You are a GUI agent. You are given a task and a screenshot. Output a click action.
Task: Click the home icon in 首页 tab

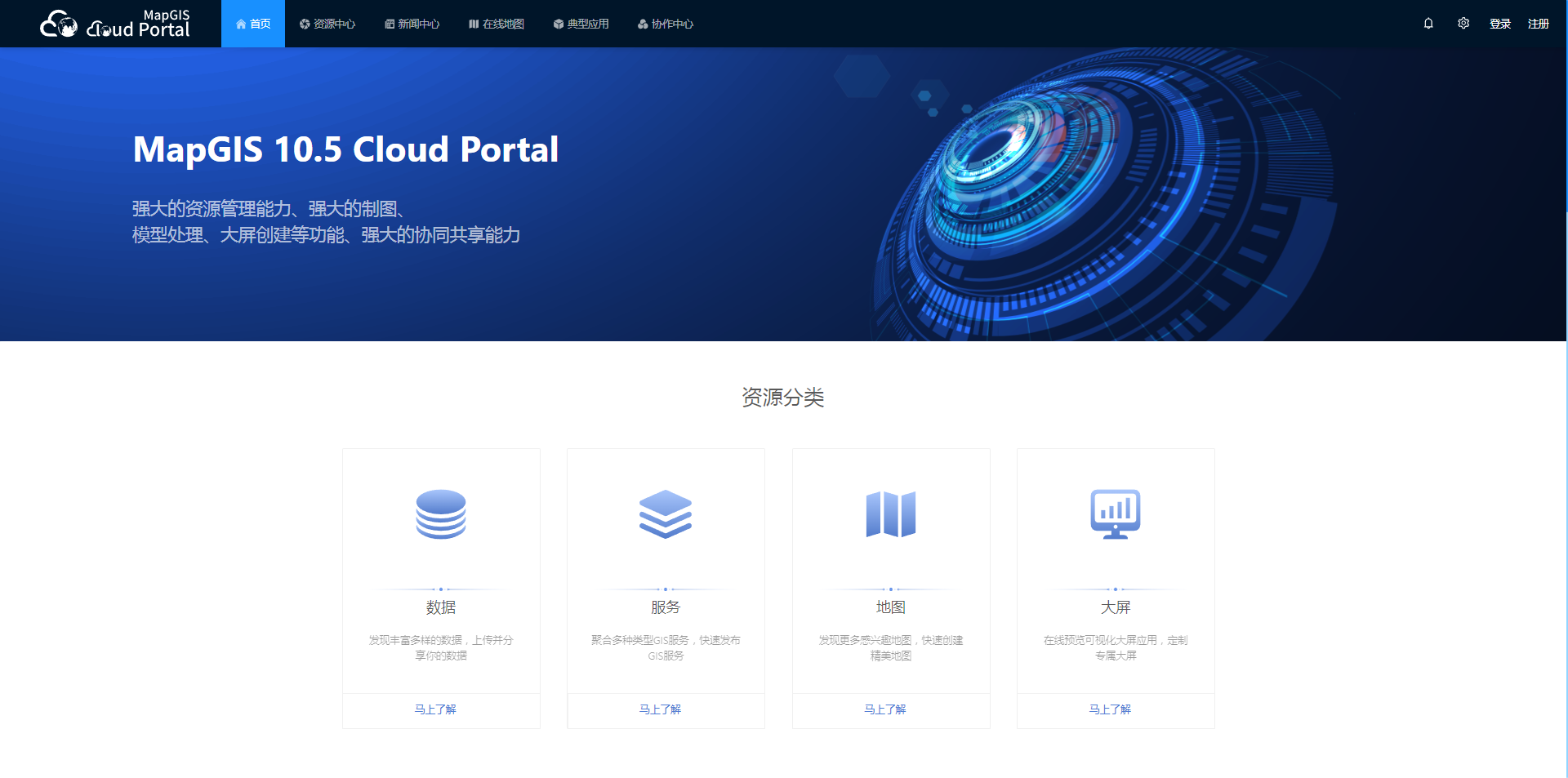click(241, 24)
